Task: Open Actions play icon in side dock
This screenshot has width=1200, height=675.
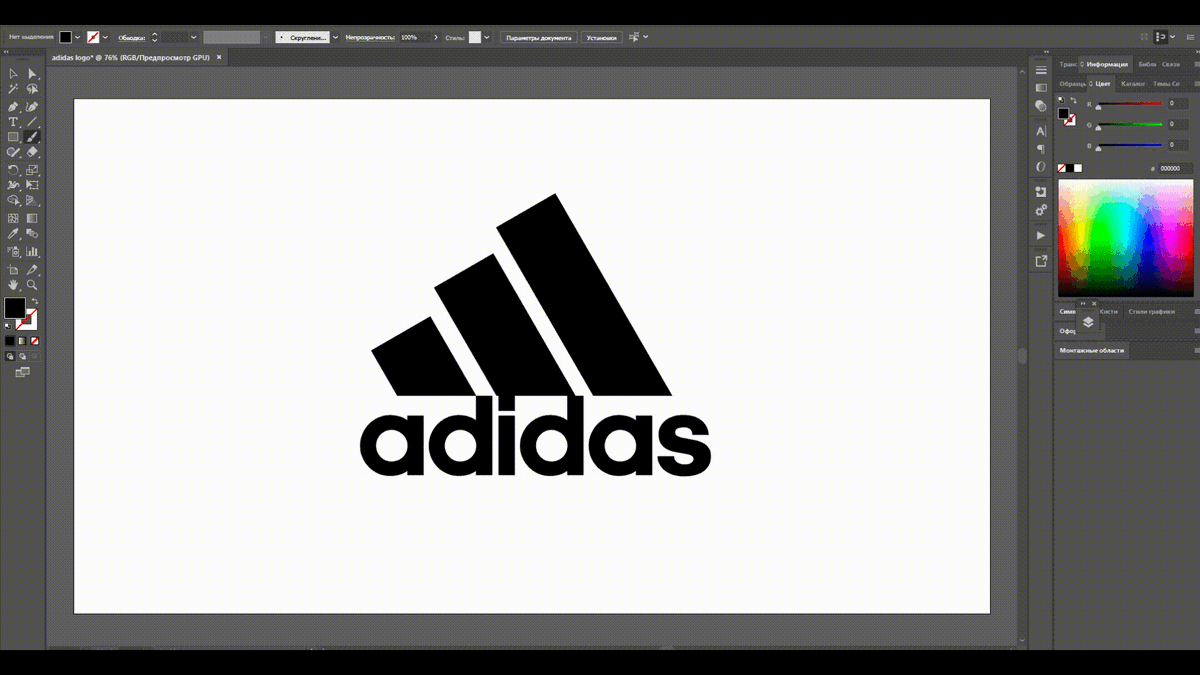Action: [1041, 235]
